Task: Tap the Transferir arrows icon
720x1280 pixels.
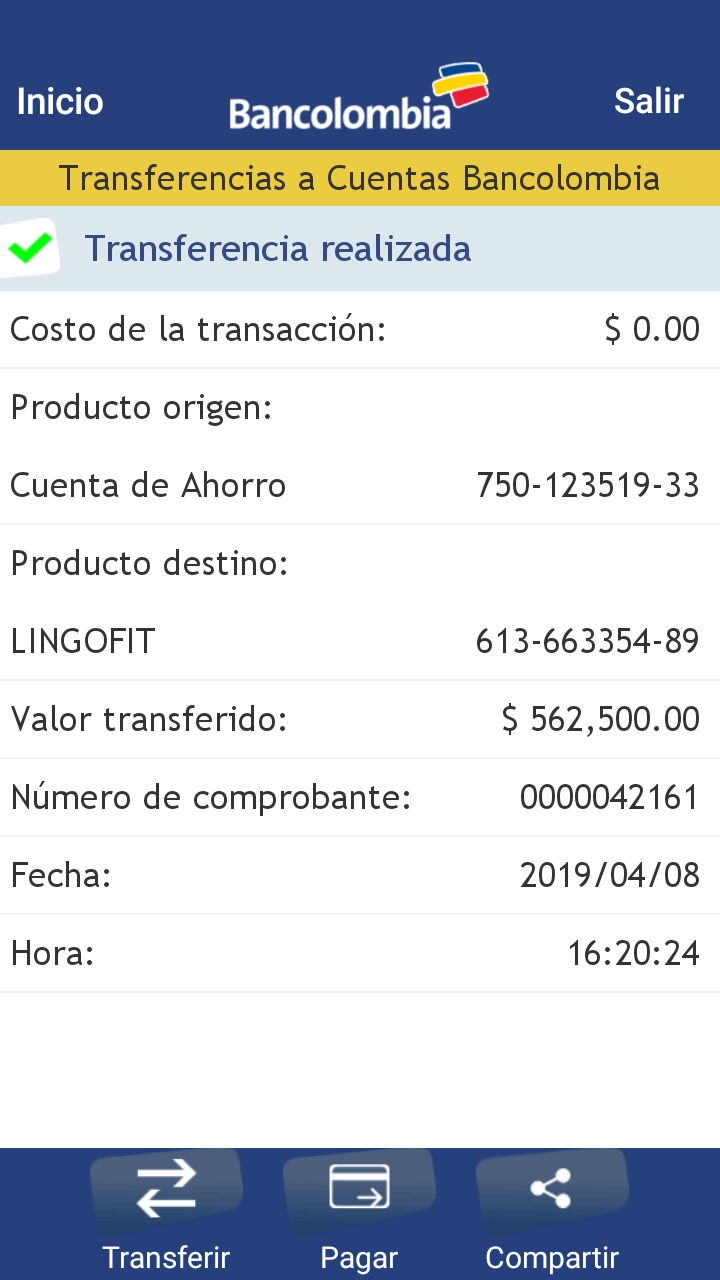Action: coord(166,1190)
